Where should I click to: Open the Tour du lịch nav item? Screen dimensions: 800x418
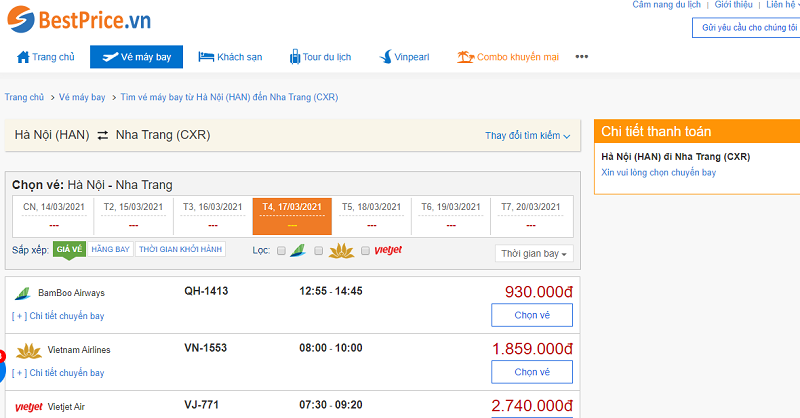tap(320, 57)
